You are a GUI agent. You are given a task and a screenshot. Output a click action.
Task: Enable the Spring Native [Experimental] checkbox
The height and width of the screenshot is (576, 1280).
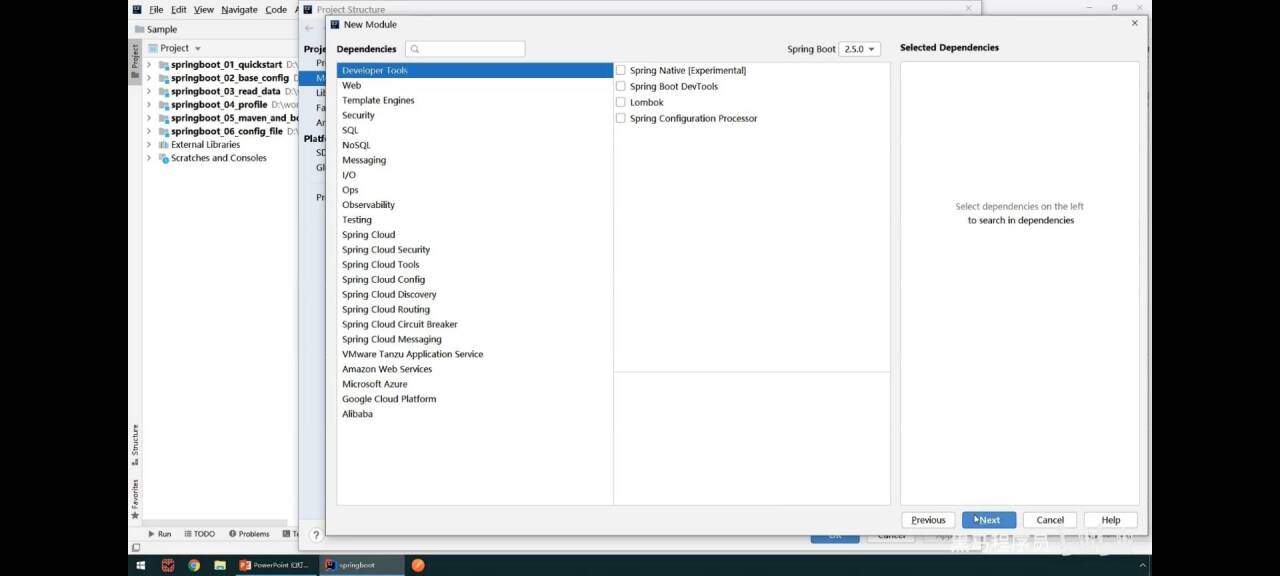coord(621,70)
